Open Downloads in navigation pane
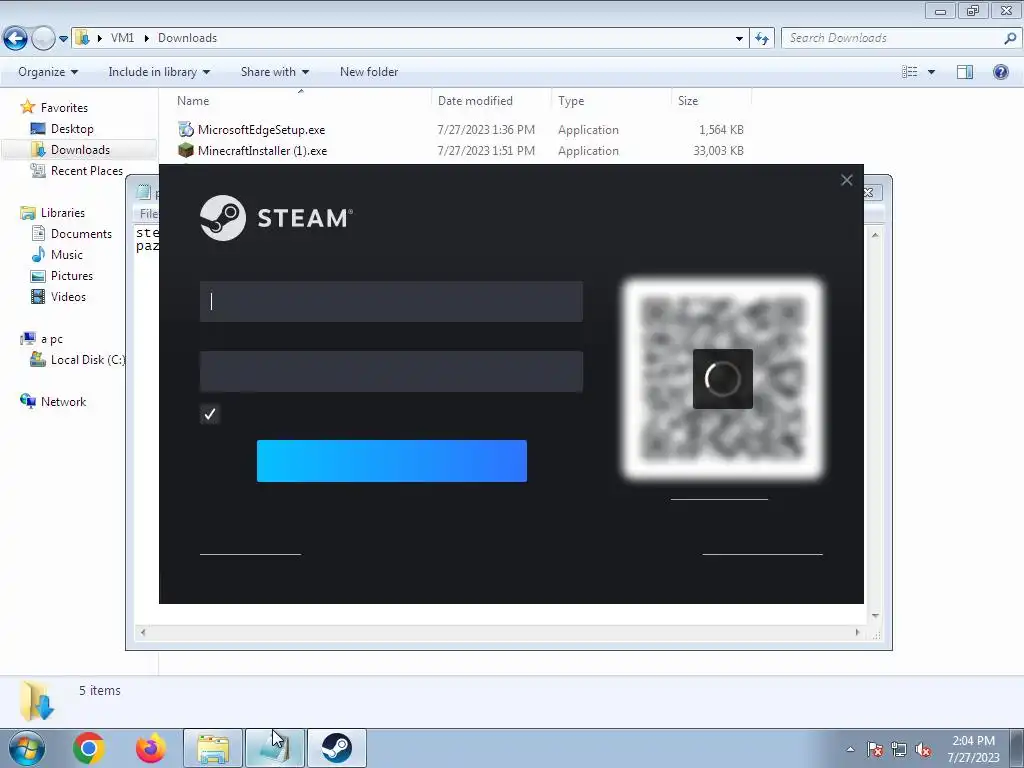 [x=80, y=150]
